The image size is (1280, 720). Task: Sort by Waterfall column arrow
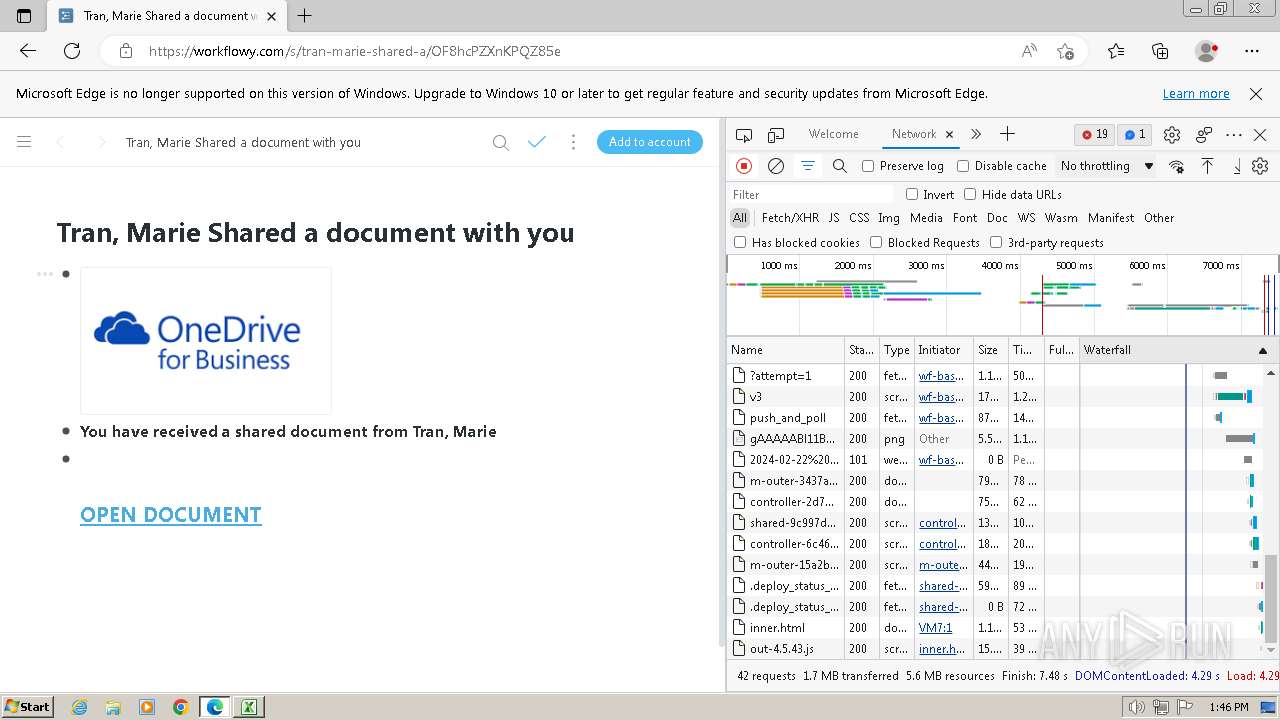point(1262,350)
